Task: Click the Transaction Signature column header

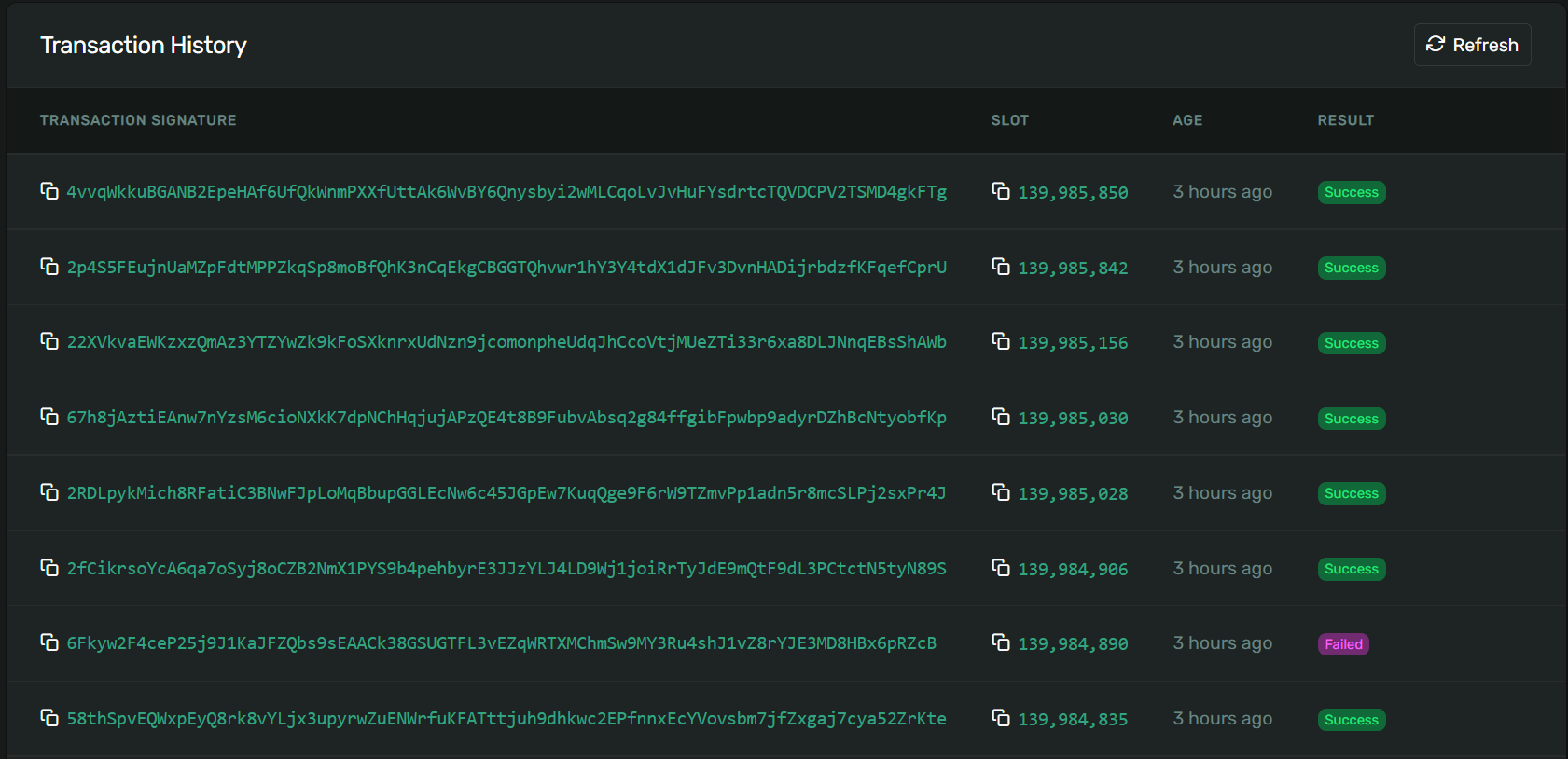Action: click(x=138, y=120)
